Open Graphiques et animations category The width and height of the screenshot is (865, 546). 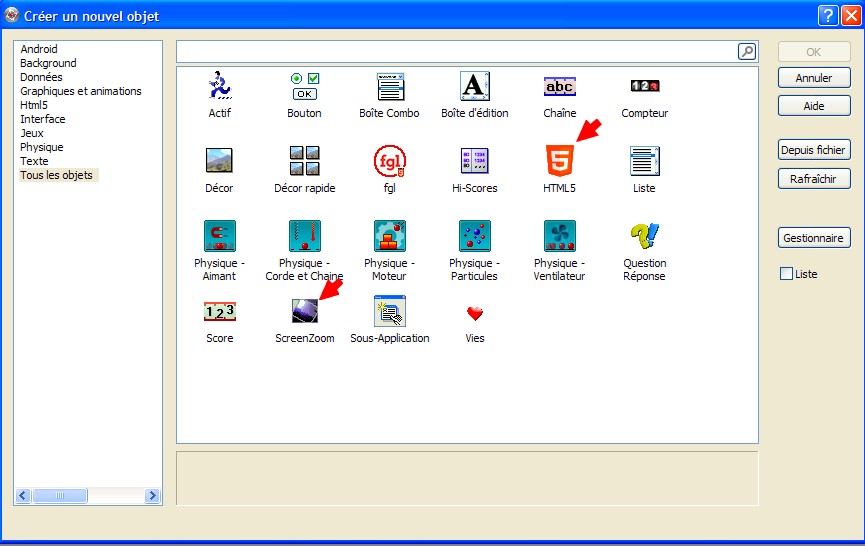click(x=81, y=91)
